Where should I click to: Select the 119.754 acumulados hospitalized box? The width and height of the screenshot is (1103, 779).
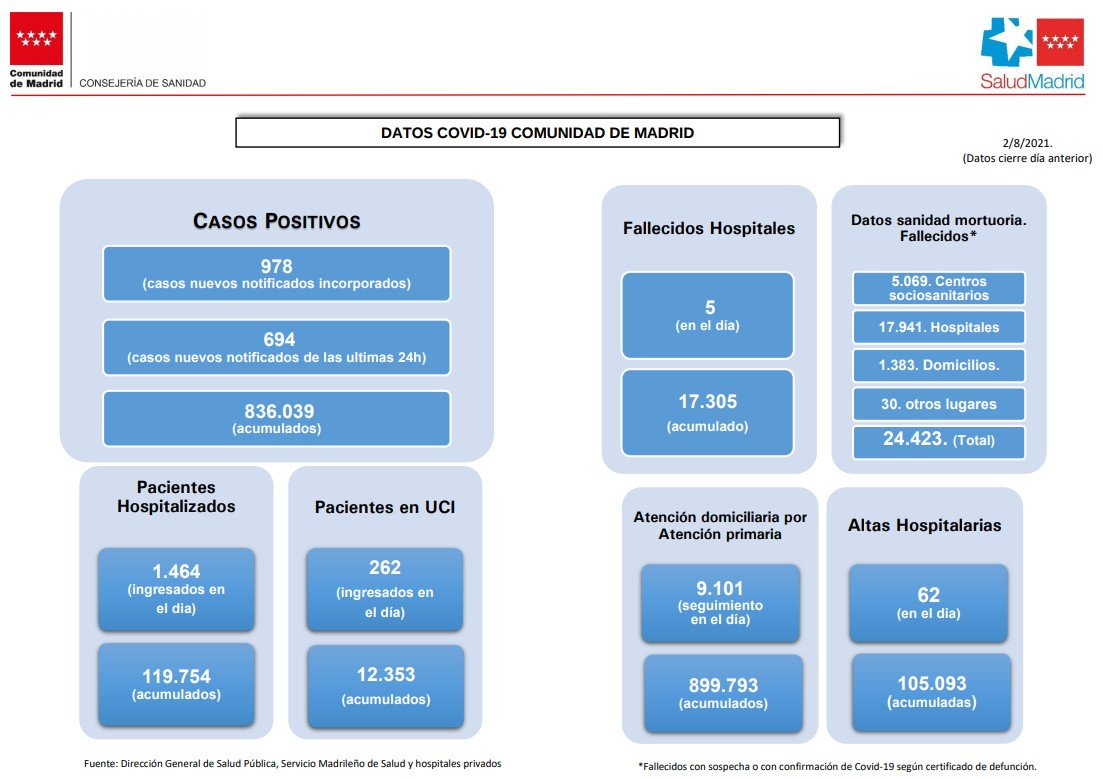(176, 685)
